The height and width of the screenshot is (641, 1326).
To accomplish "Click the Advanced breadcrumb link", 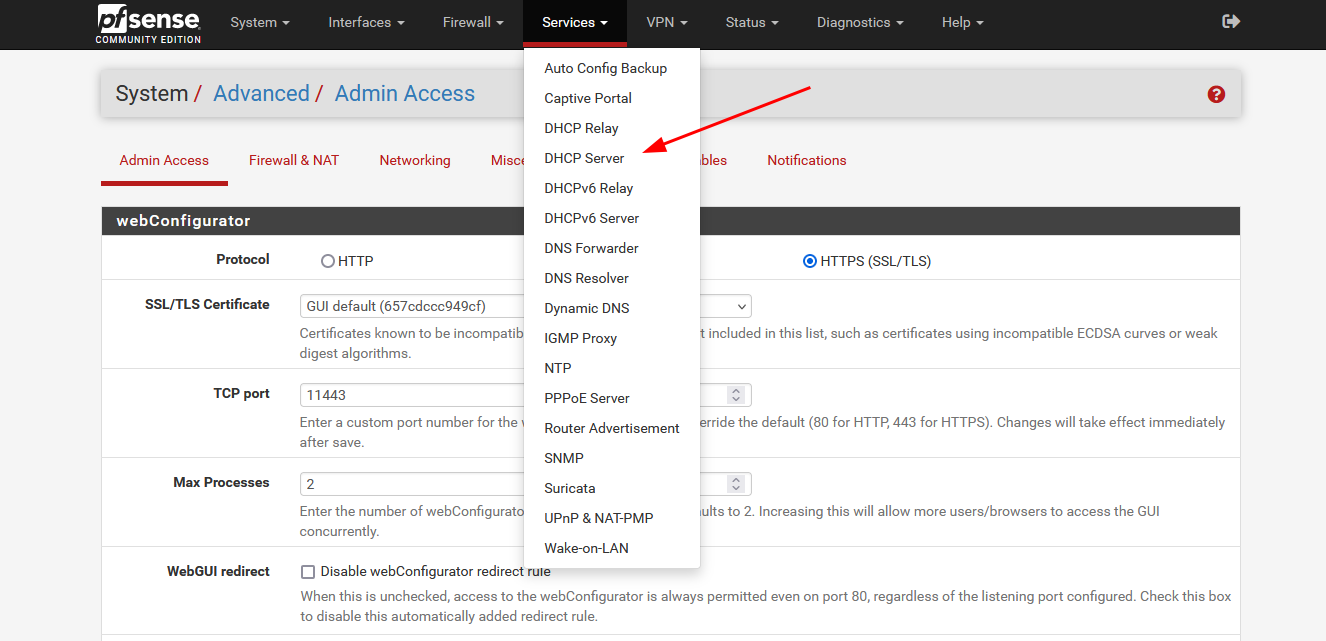I will point(261,94).
